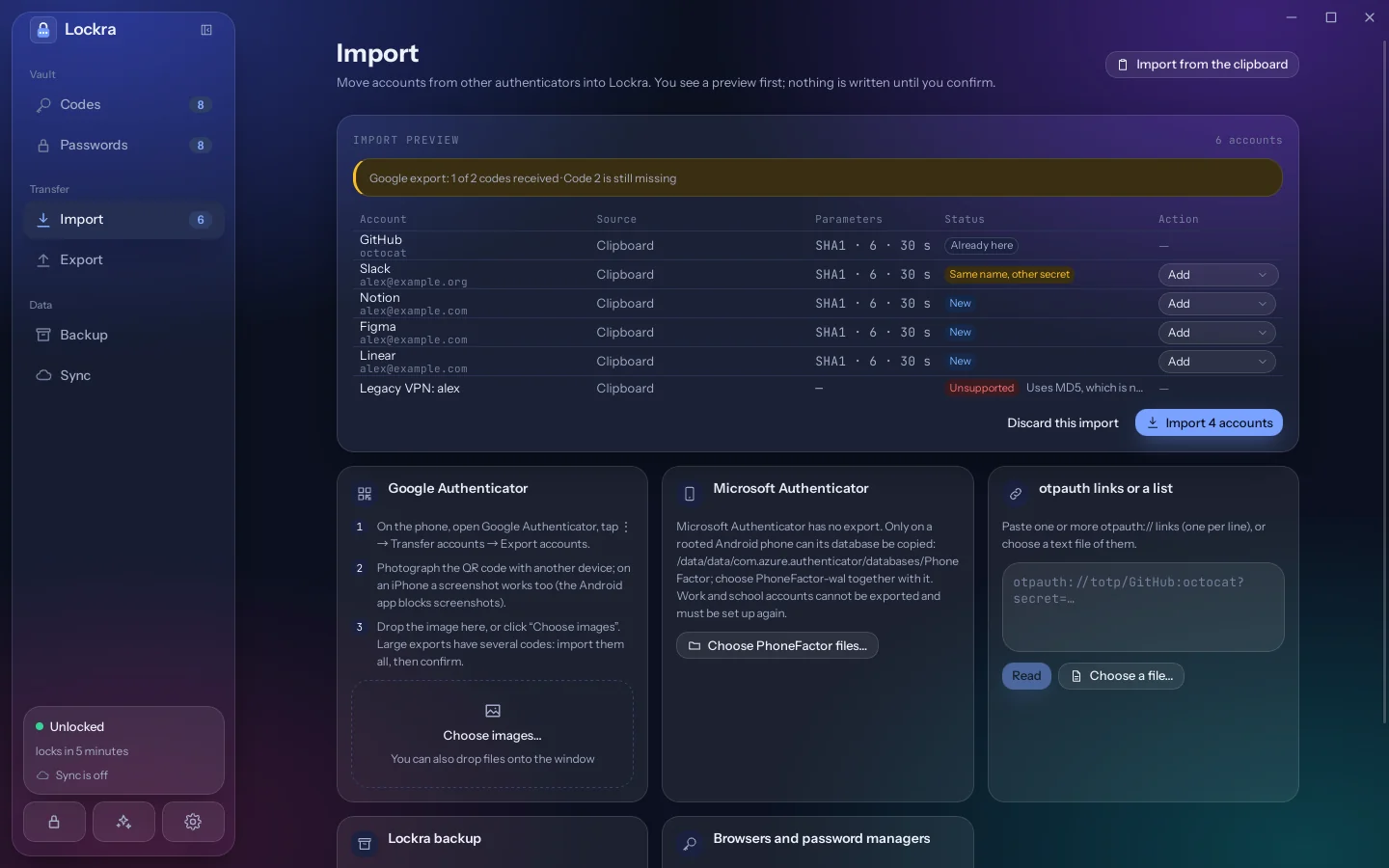Viewport: 1389px width, 868px height.
Task: Click the archive icon on the Lockra backup card
Action: pyautogui.click(x=365, y=844)
